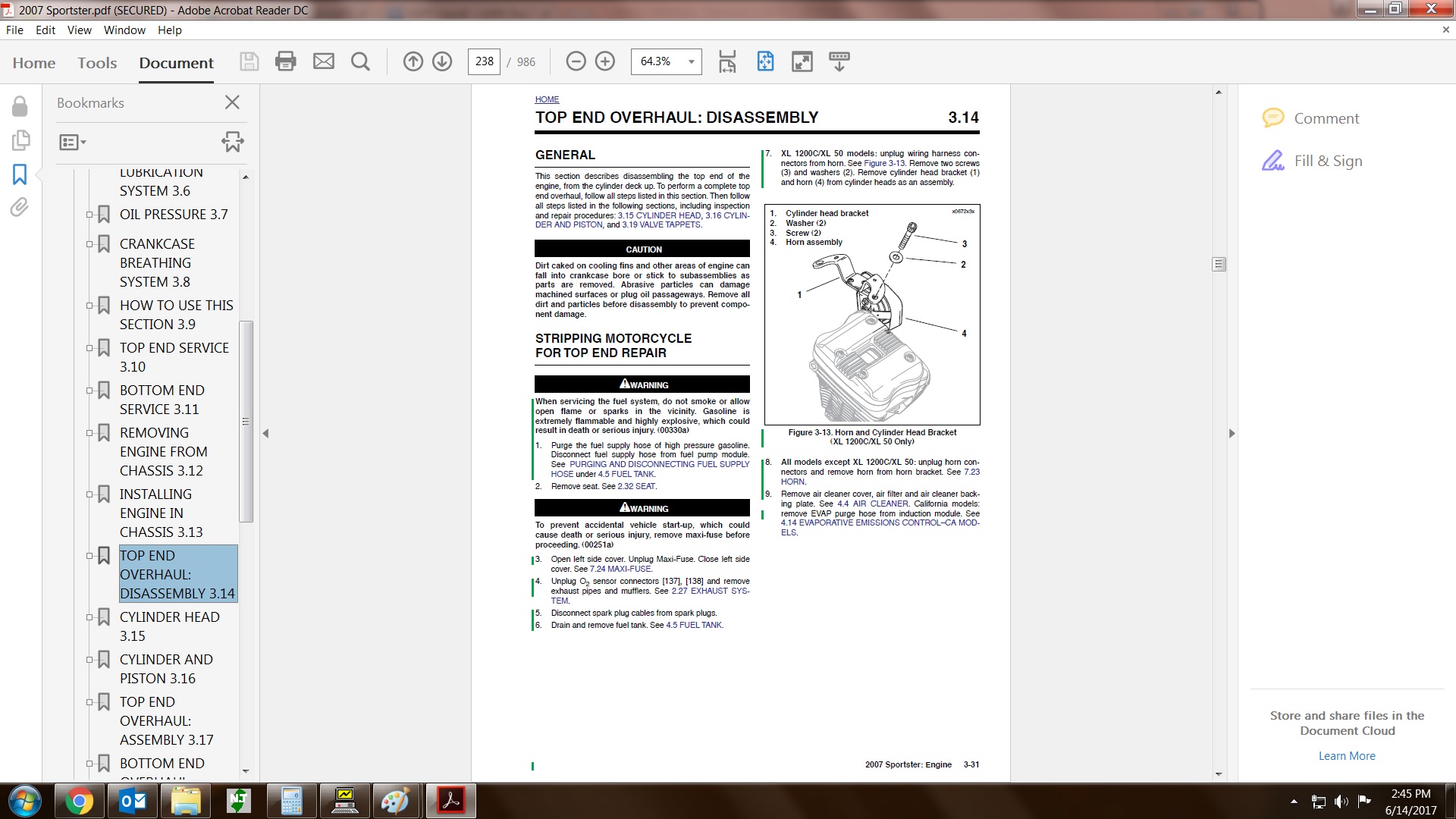The image size is (1456, 819).
Task: Enter full screen read mode icon
Action: coord(802,61)
